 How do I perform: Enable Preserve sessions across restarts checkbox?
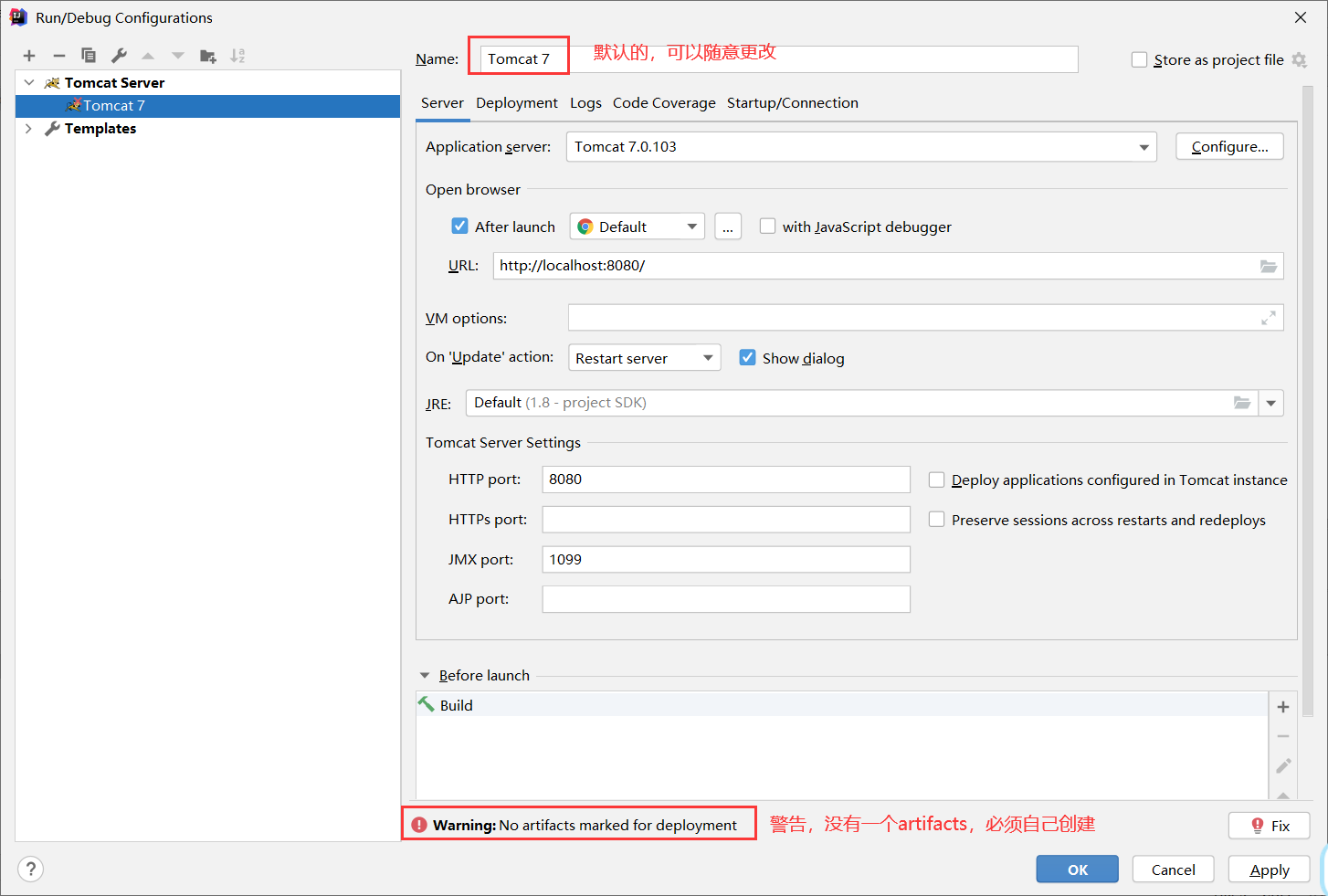point(936,519)
